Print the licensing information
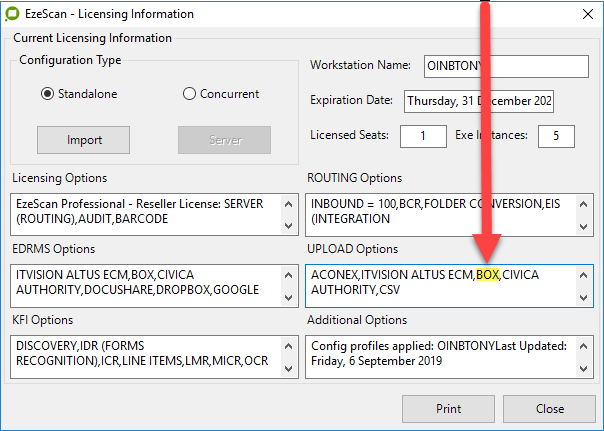Image resolution: width=604 pixels, height=431 pixels. (449, 408)
